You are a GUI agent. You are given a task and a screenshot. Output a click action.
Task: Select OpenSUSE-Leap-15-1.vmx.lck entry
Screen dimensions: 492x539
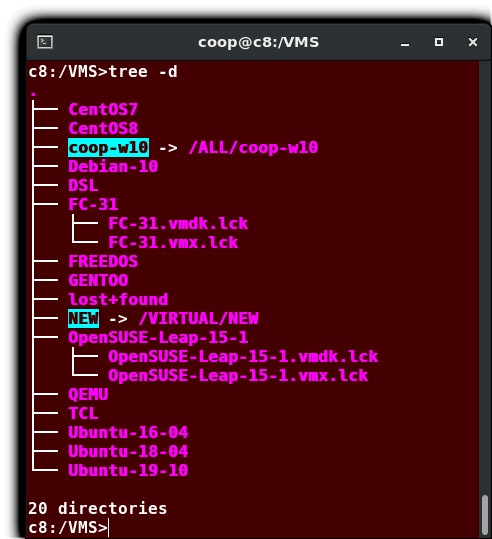click(238, 375)
